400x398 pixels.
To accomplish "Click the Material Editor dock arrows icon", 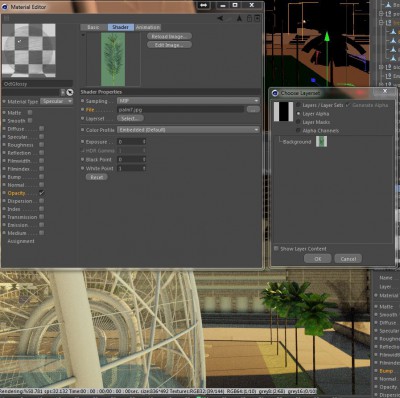I will 203,5.
